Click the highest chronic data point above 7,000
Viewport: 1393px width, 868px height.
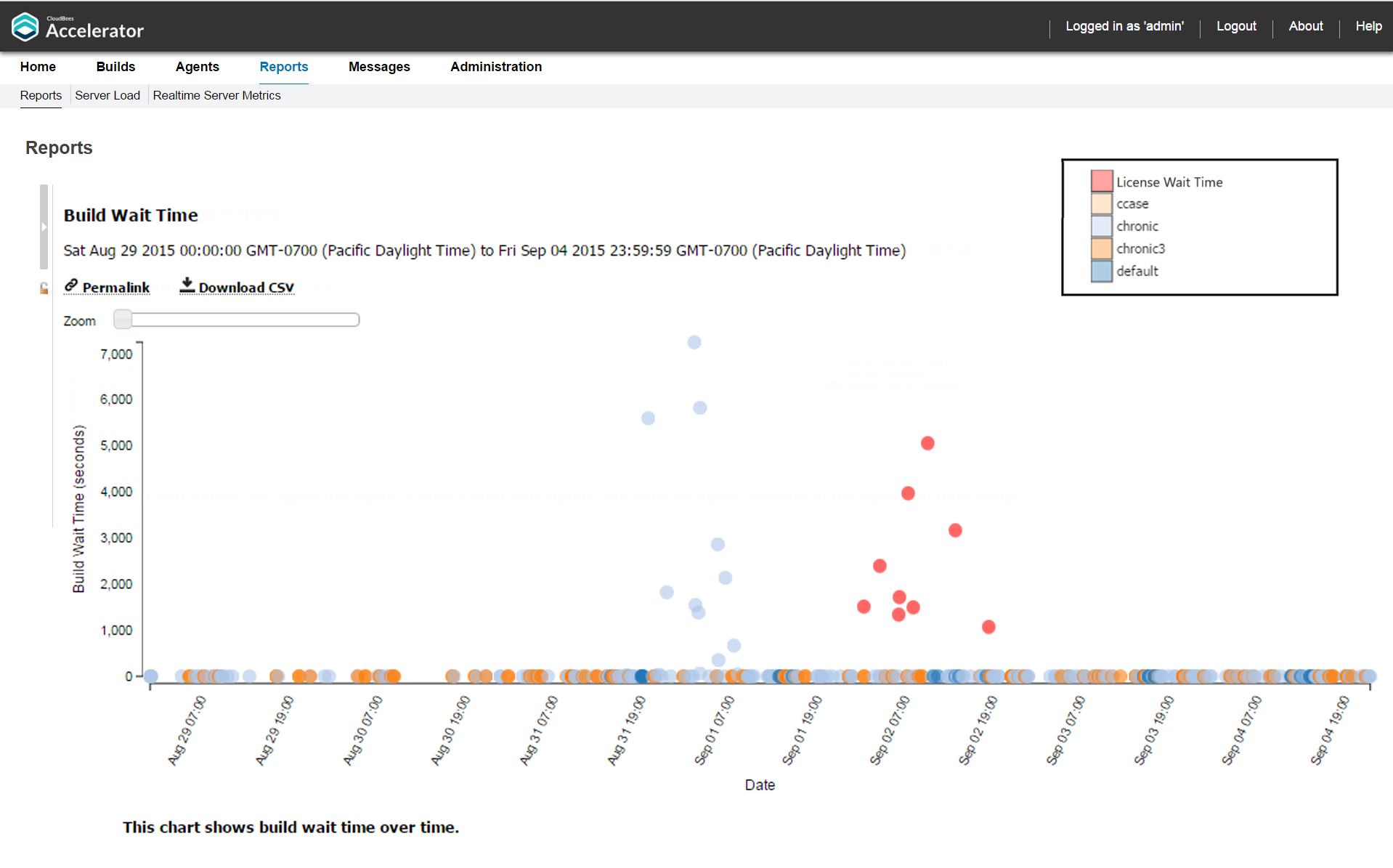(x=694, y=342)
